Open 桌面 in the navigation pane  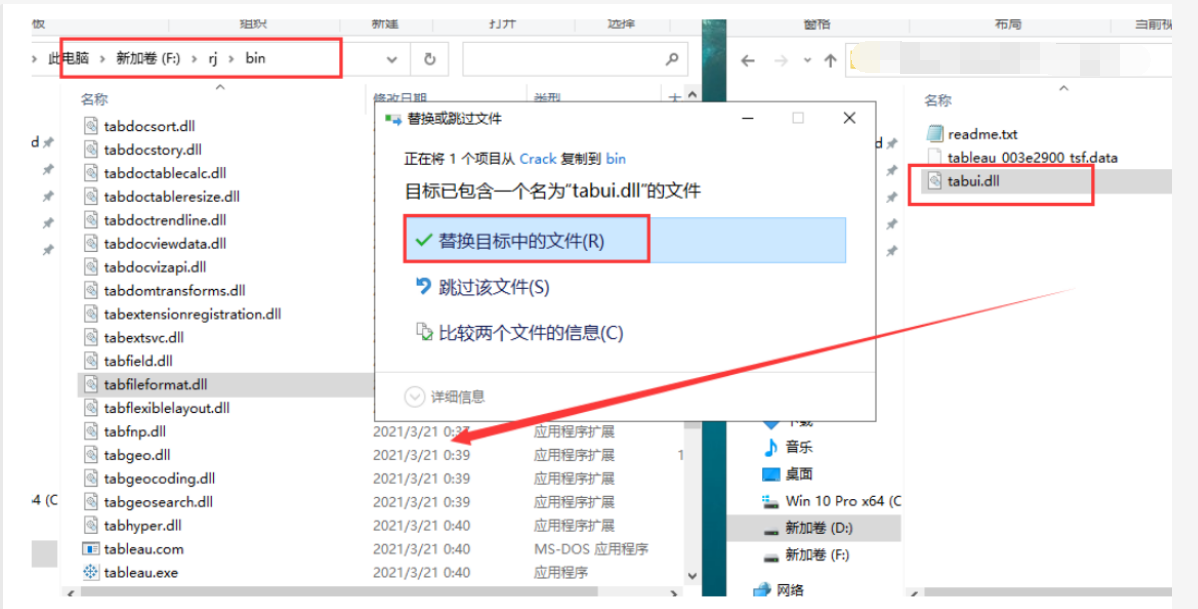(x=799, y=475)
